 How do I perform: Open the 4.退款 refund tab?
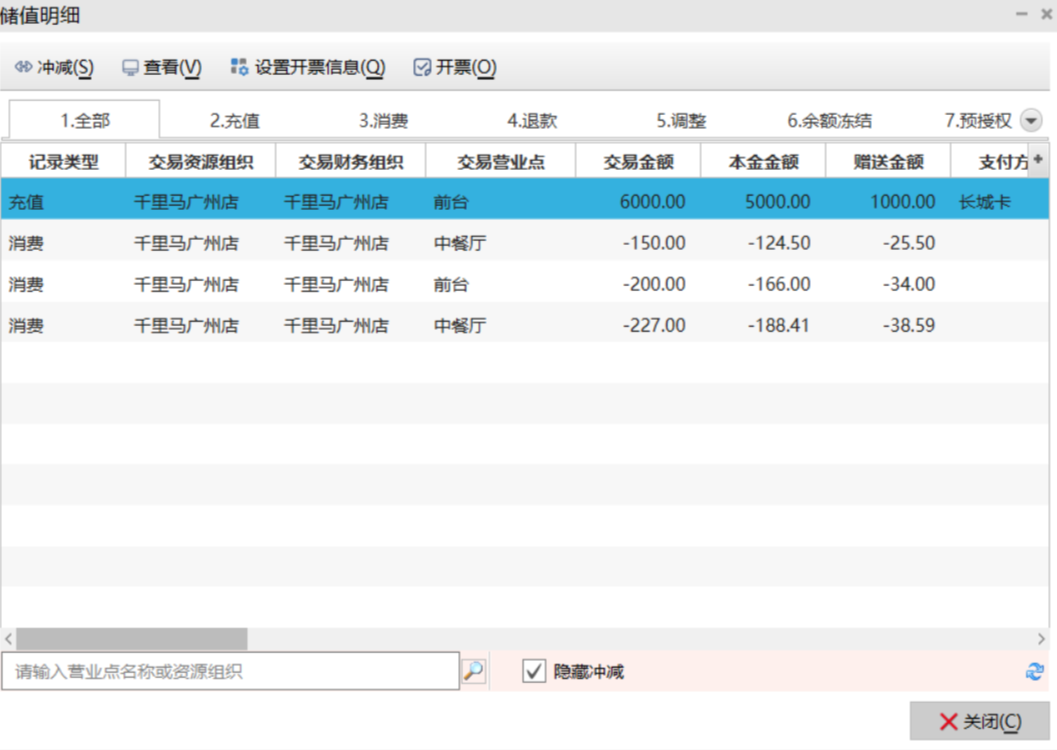(532, 121)
